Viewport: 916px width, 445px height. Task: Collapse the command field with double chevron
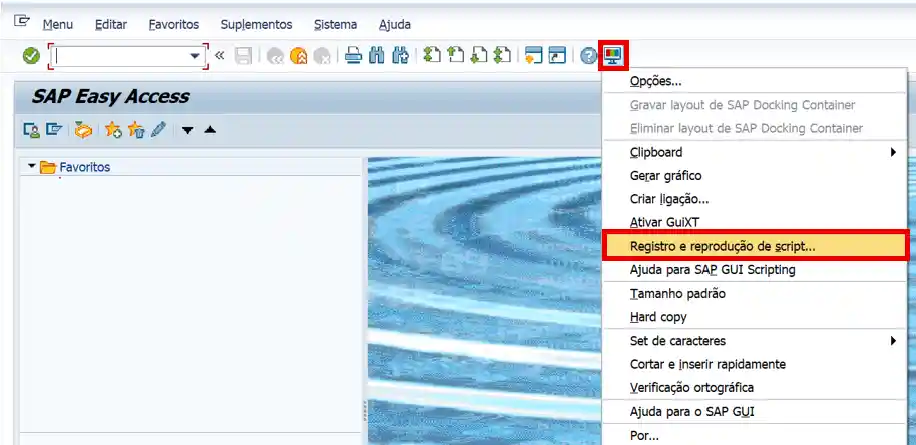(219, 55)
